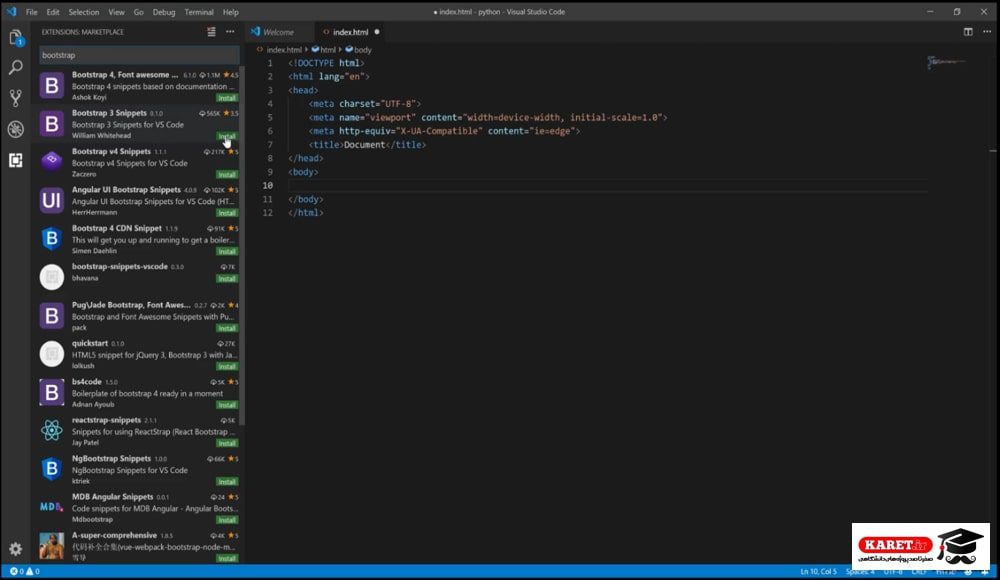Click the MDB Angular Snippets icon
1000x580 pixels.
pos(52,507)
